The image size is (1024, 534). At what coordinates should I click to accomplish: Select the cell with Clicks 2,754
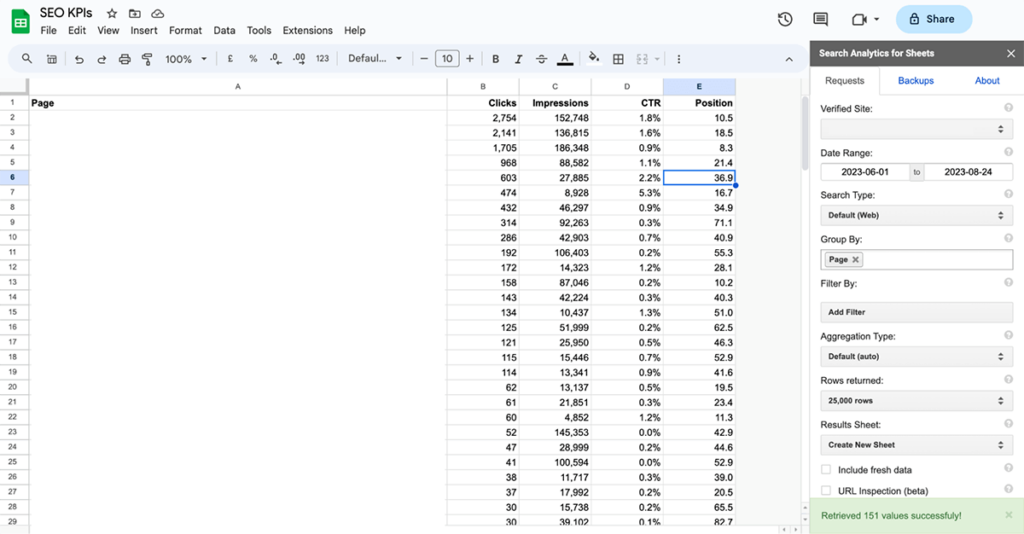click(x=483, y=118)
